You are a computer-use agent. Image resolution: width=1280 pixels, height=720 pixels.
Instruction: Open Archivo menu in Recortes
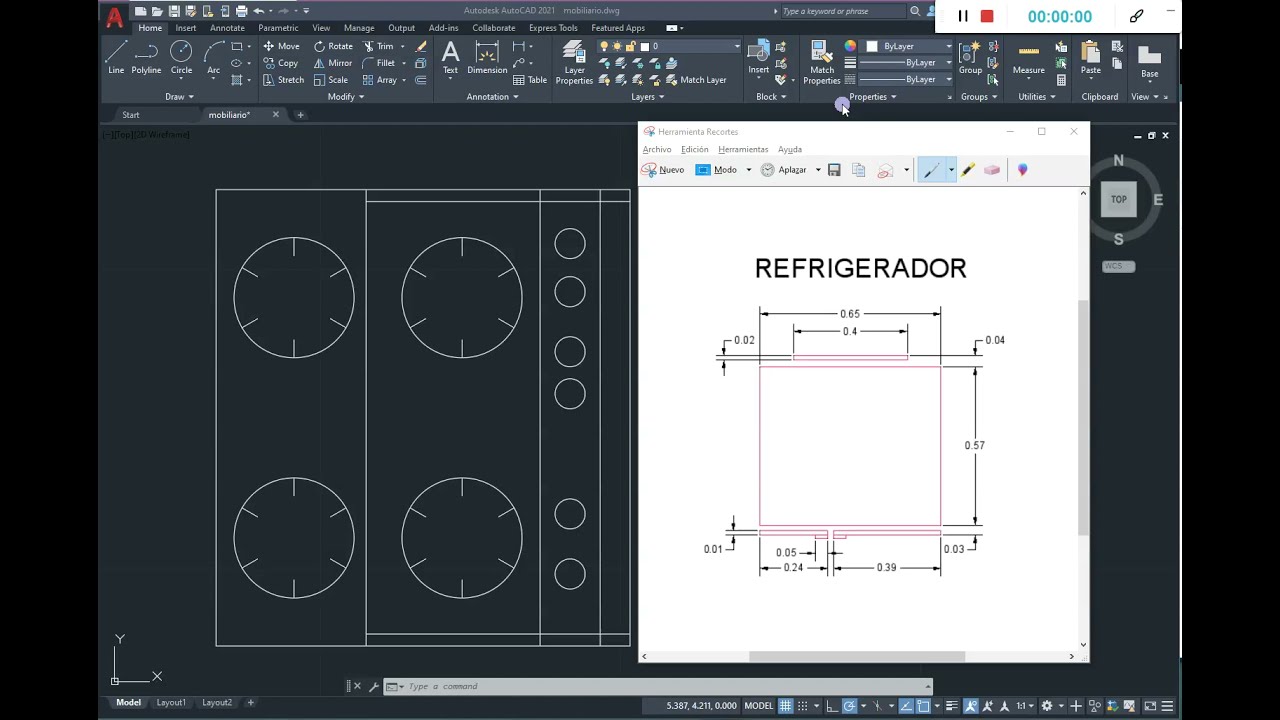point(657,150)
